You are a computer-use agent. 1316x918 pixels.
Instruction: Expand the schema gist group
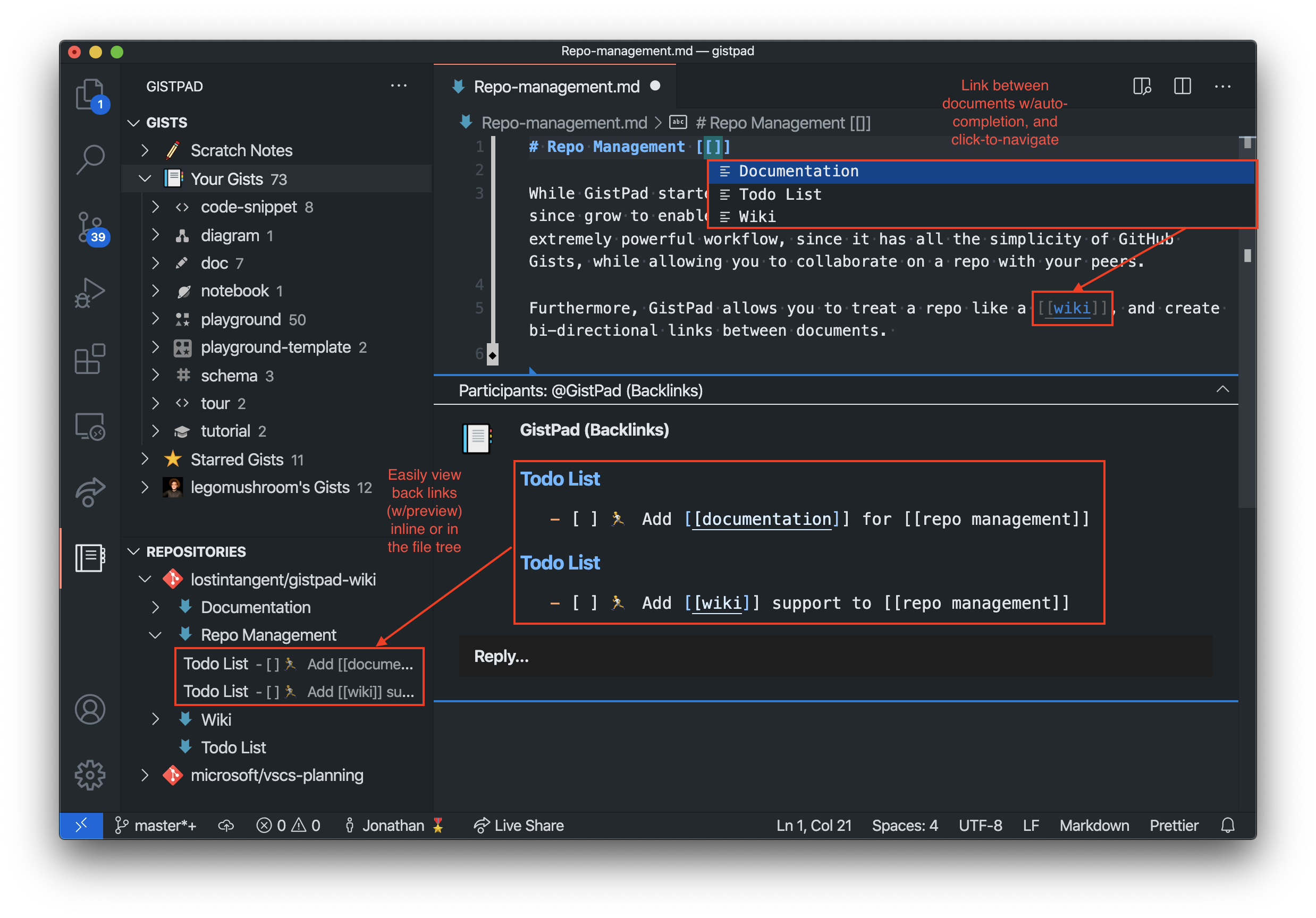pyautogui.click(x=155, y=376)
